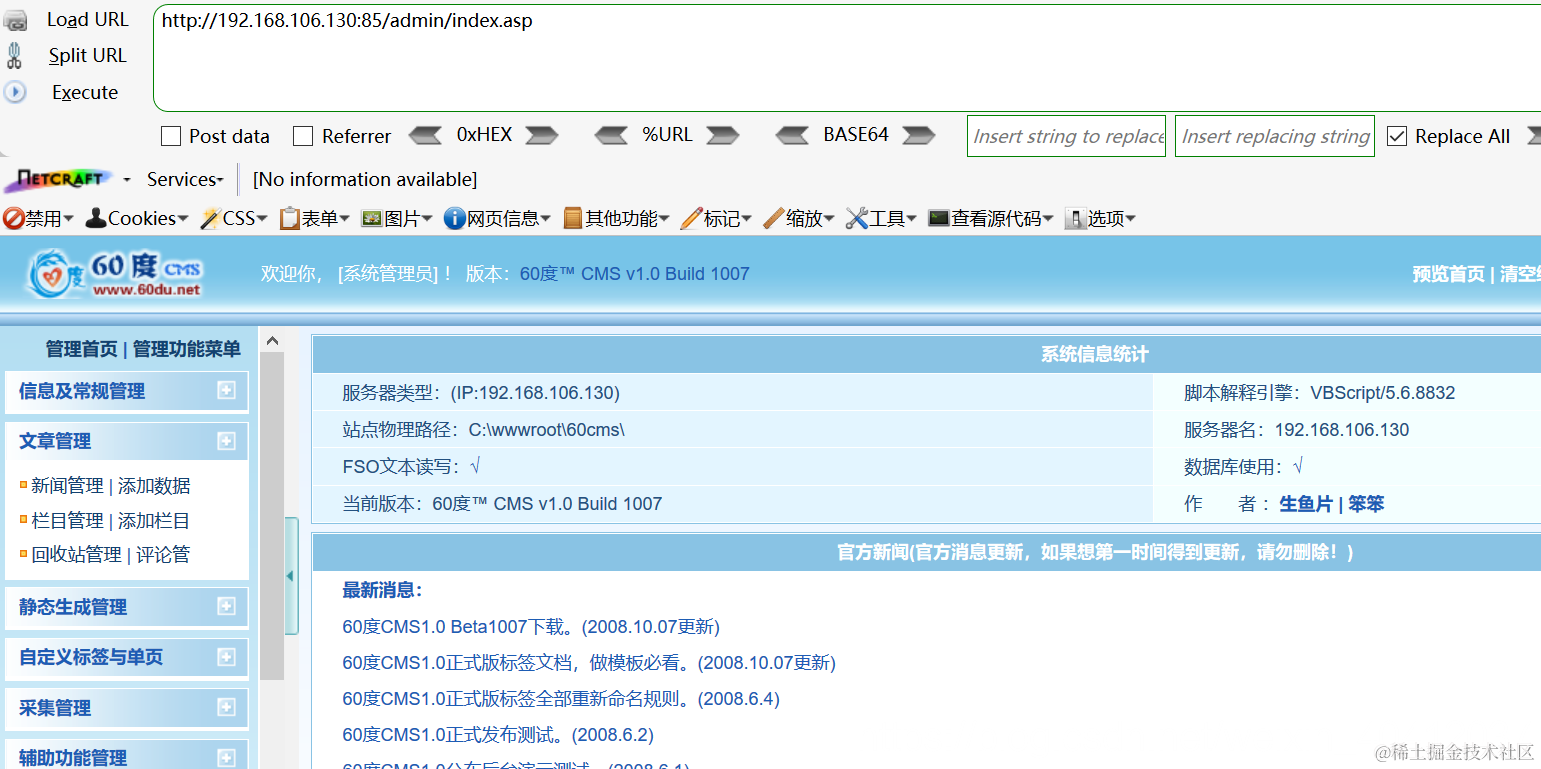Image resolution: width=1541 pixels, height=769 pixels.
Task: Click the 标记 pencil icon
Action: coord(691,218)
